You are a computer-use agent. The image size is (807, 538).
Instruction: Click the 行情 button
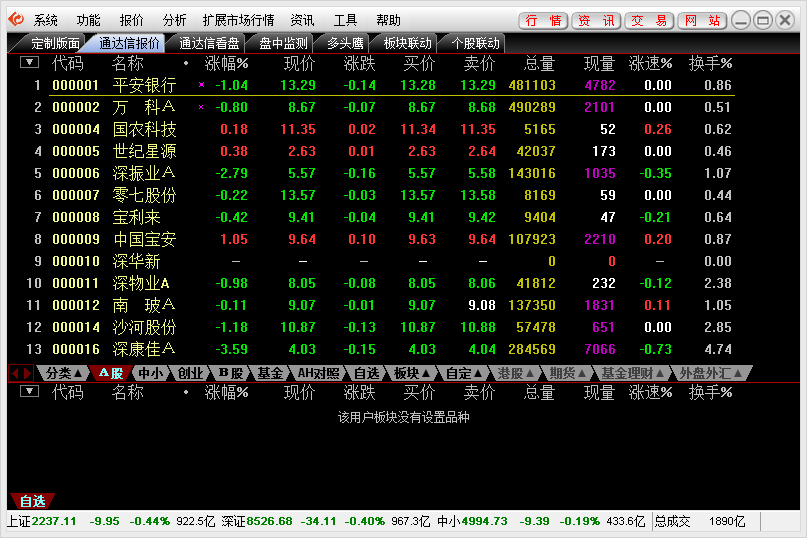tap(543, 21)
